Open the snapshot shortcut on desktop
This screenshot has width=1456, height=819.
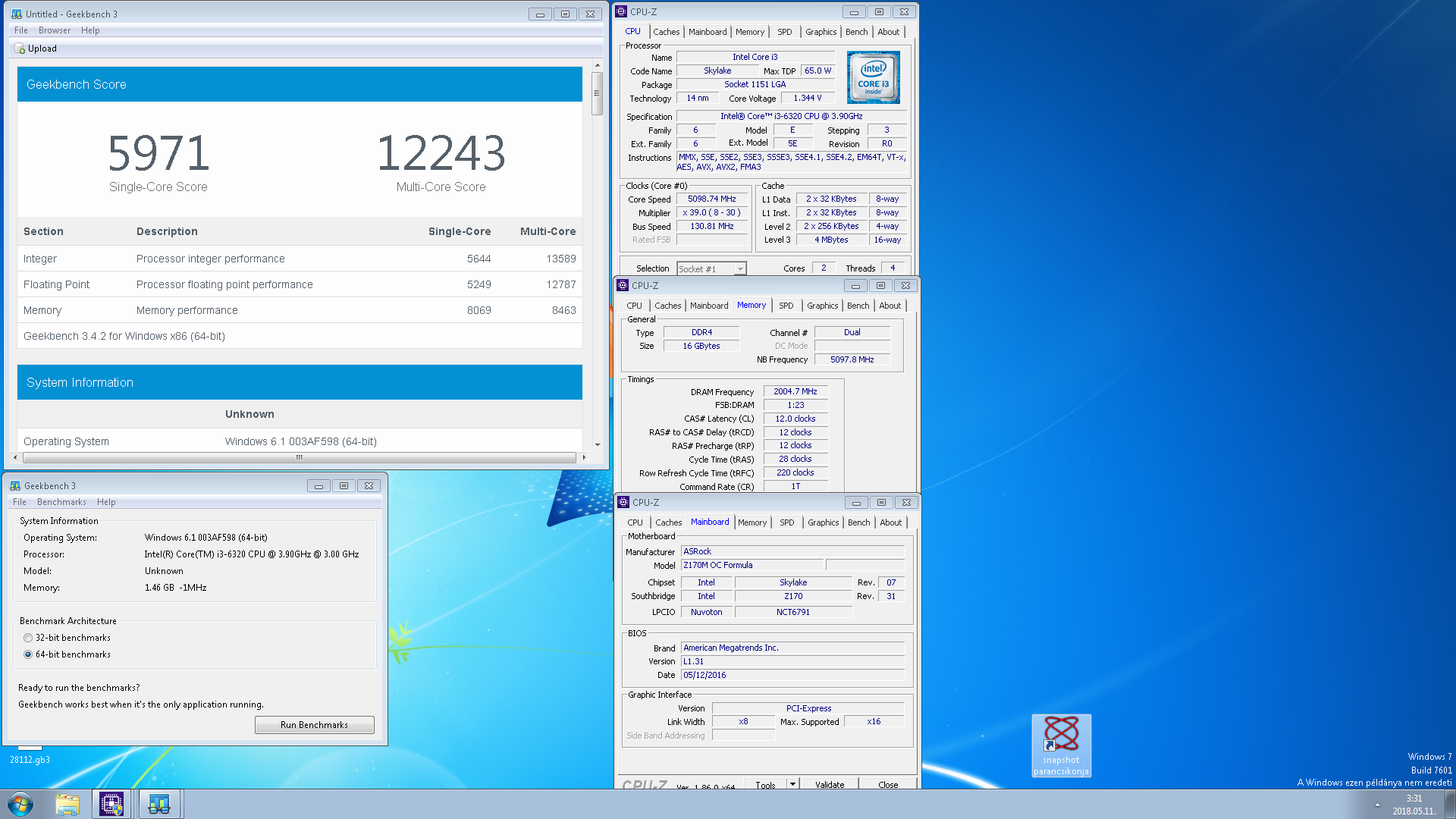[x=1061, y=745]
